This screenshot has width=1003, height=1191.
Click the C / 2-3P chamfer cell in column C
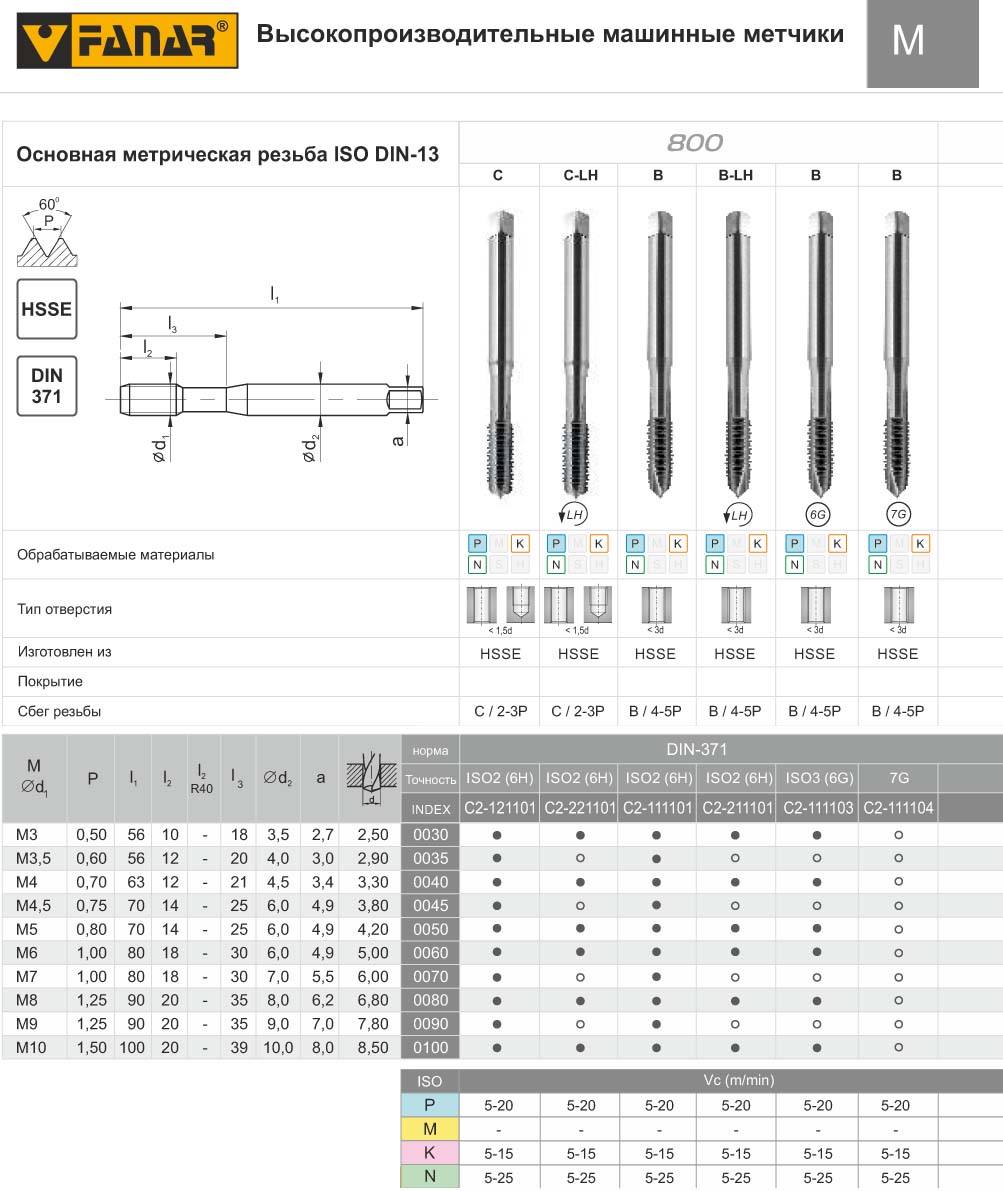click(x=501, y=712)
